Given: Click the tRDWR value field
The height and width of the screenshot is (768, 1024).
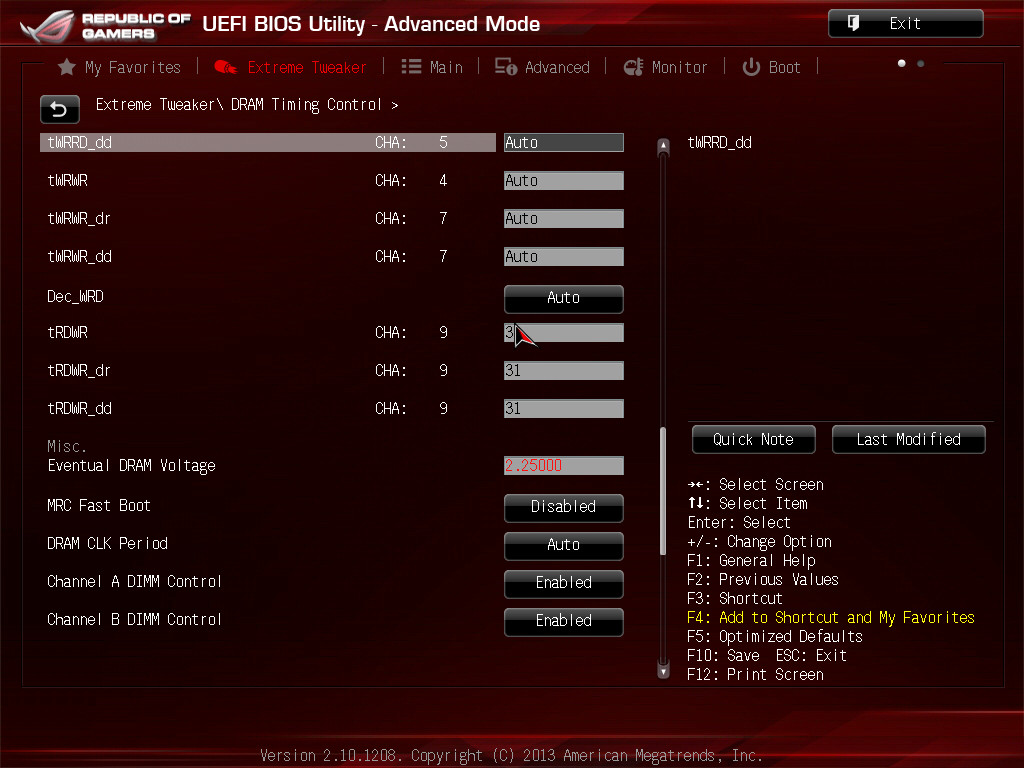Looking at the screenshot, I should tap(564, 332).
